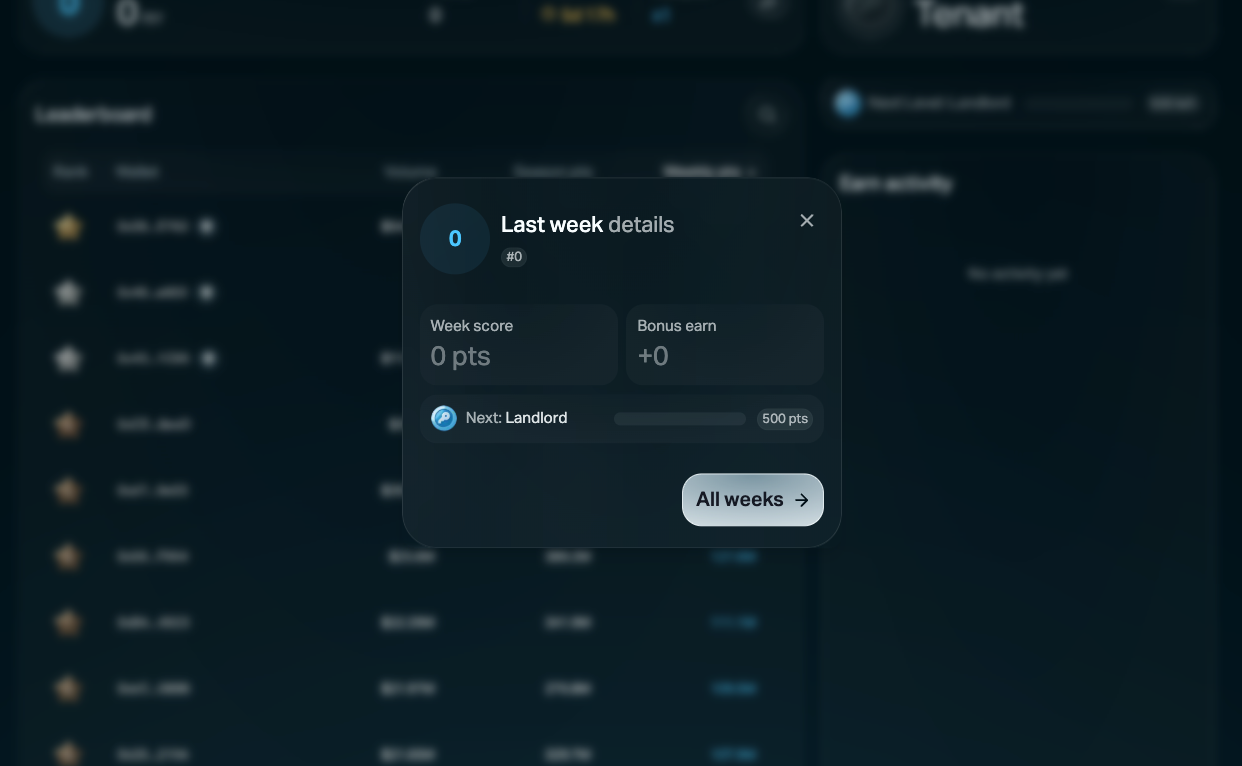Click the badge next to first wallet
This screenshot has height=766, width=1242.
[207, 227]
